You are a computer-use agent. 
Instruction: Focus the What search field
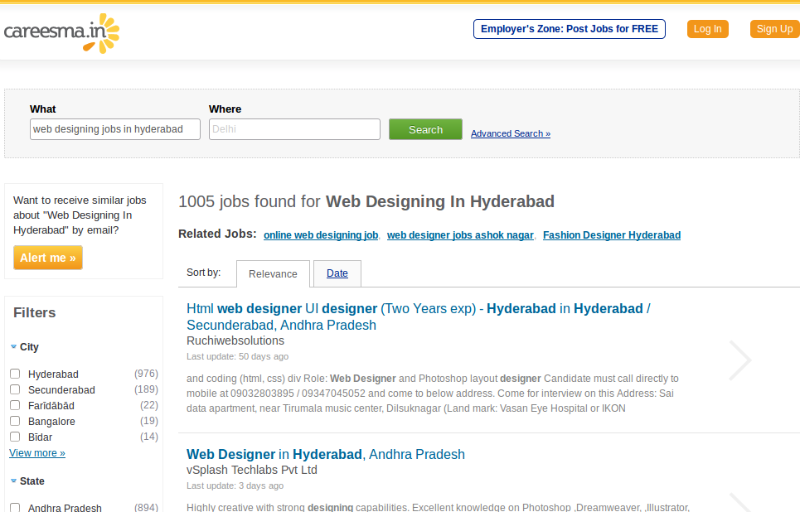tap(115, 129)
